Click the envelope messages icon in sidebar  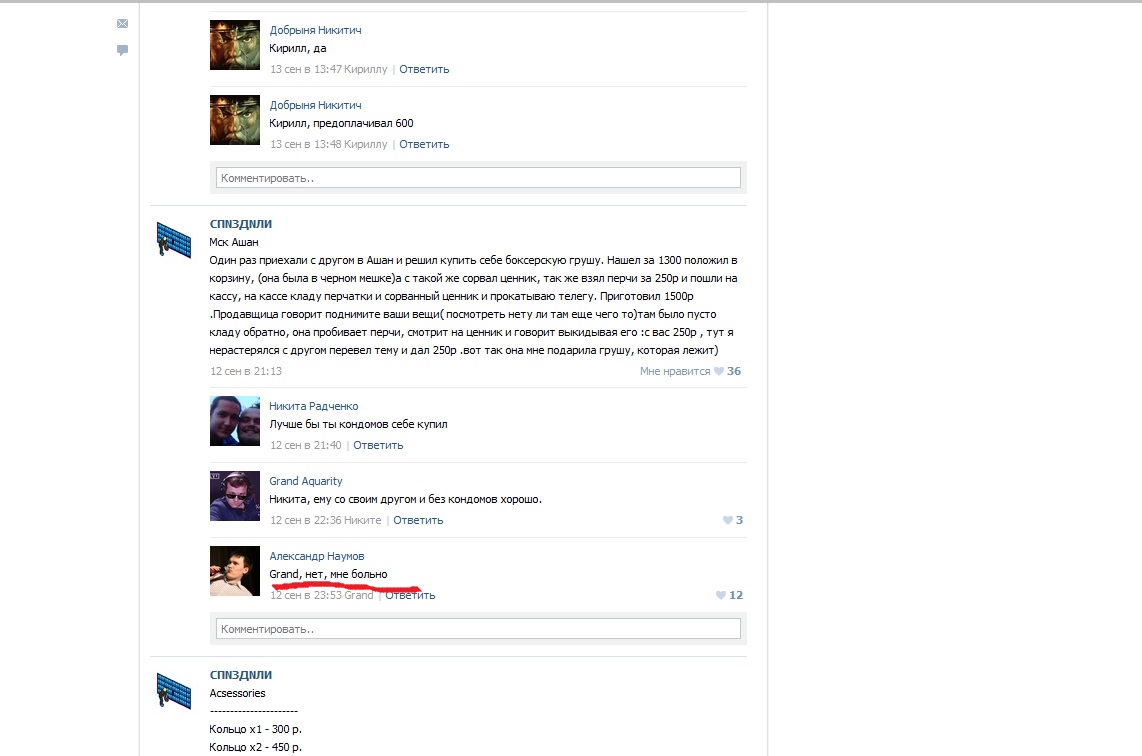pos(122,24)
